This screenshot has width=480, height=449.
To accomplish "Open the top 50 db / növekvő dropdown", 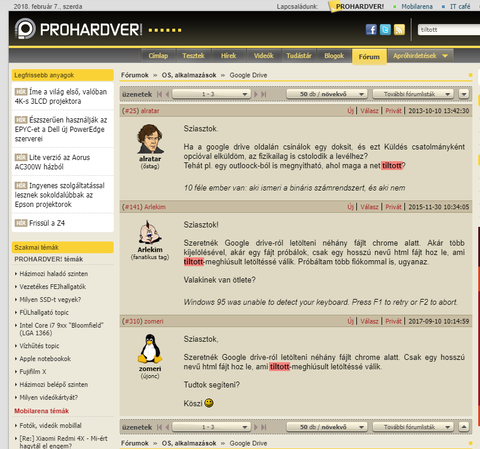I will (x=327, y=94).
